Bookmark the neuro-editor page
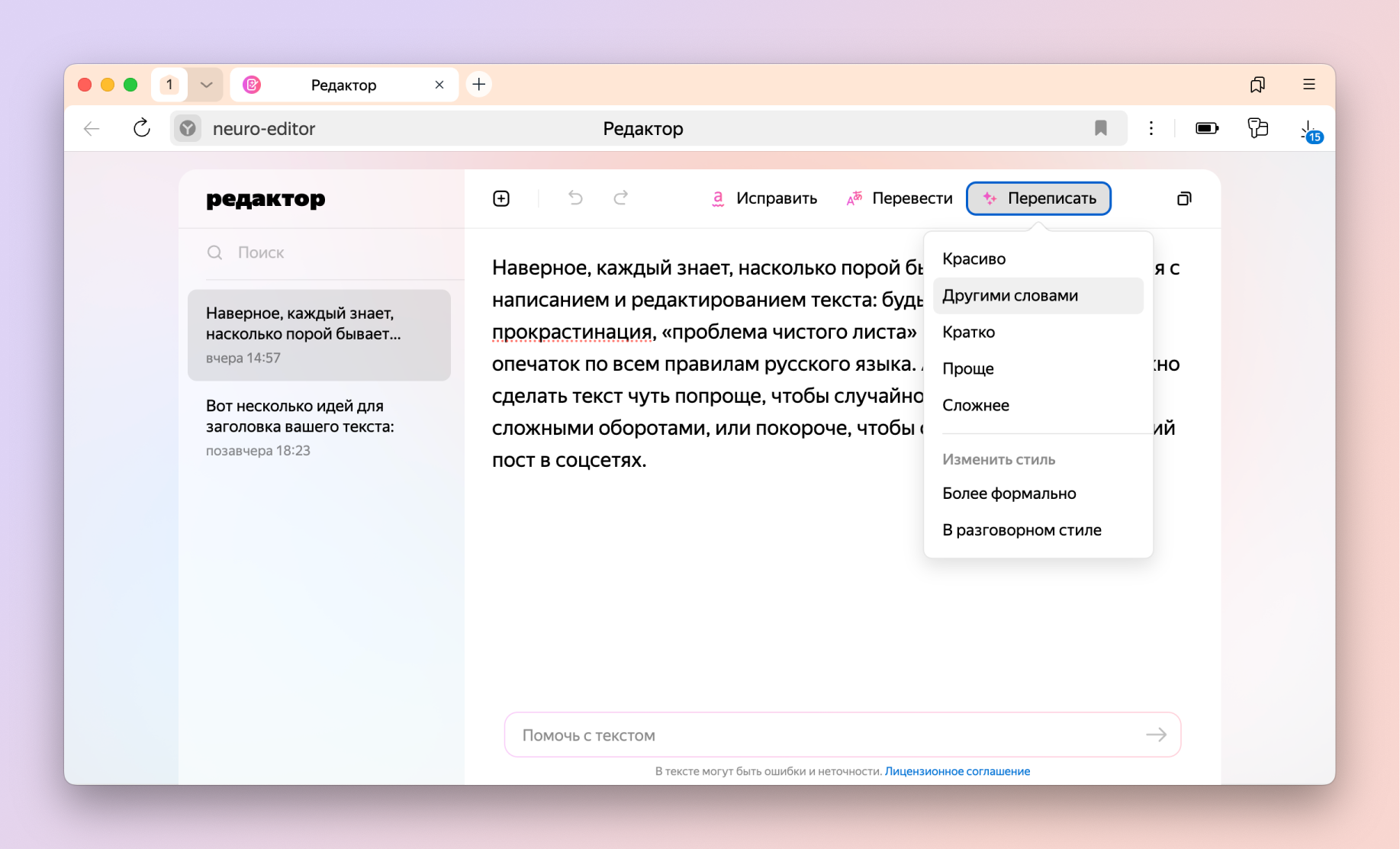This screenshot has width=1400, height=849. coord(1101,128)
